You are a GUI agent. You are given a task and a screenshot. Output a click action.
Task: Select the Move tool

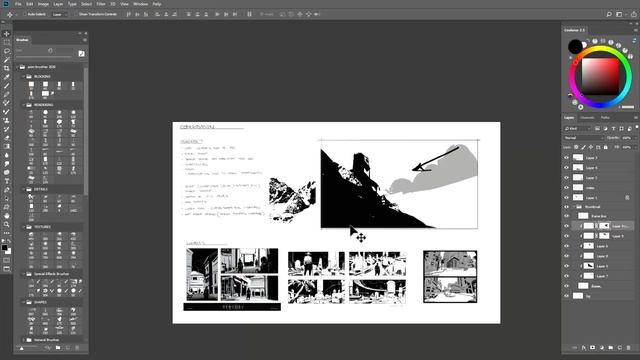pyautogui.click(x=7, y=33)
